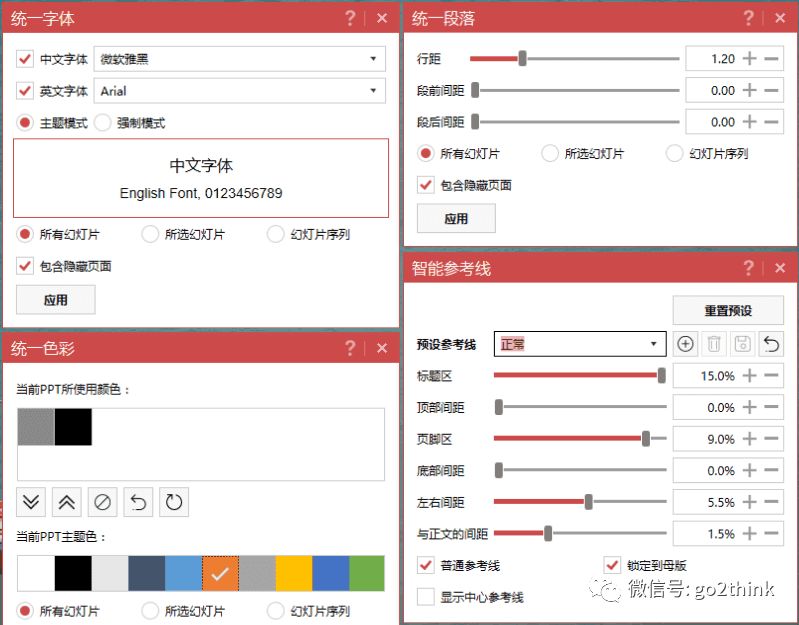Toggle 包含隐藏页面 in 统一字体 panel
799x625 pixels.
[x=24, y=266]
